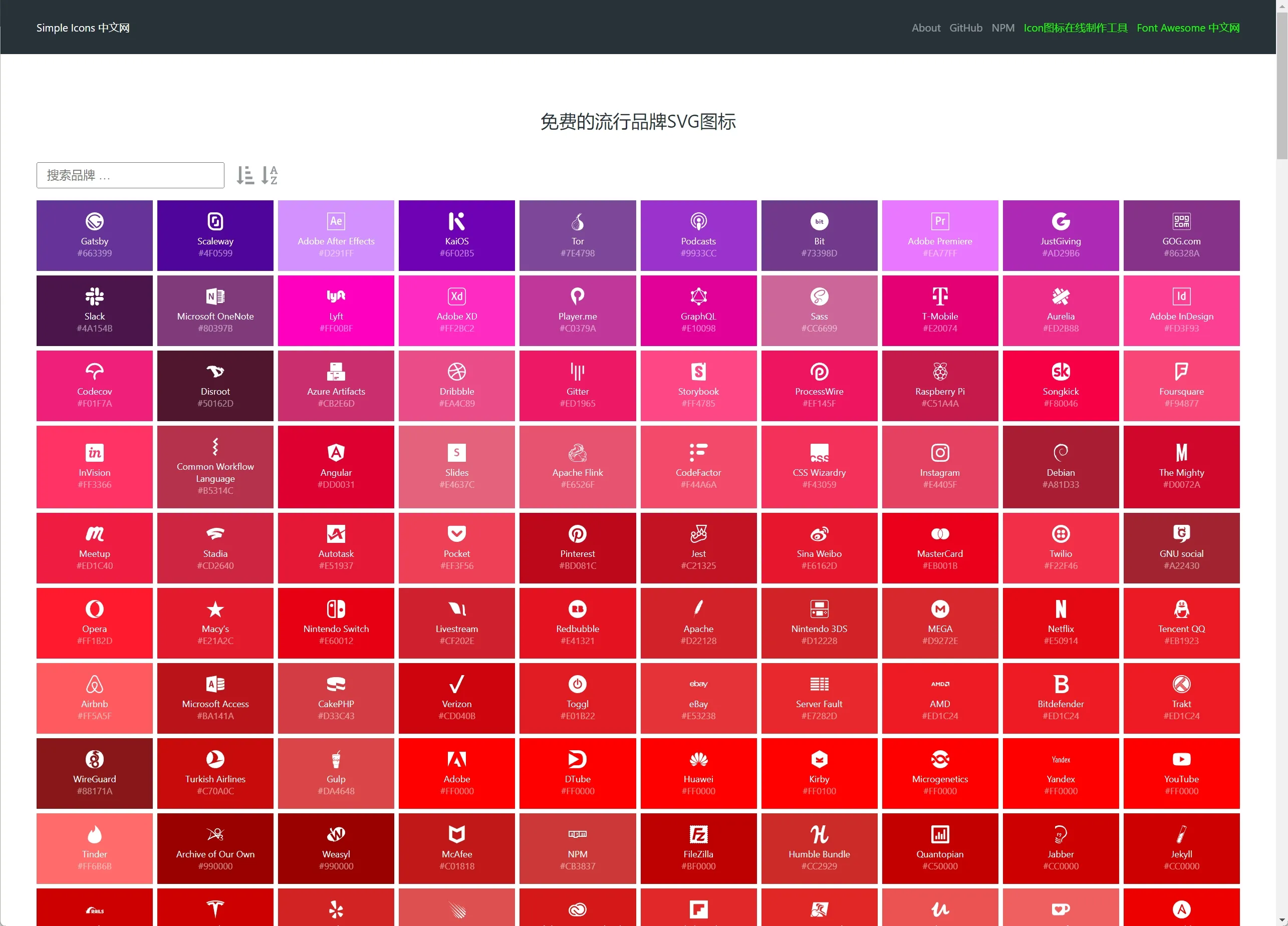Select the JustGiving #AD29B6 color tile
Screen dimensions: 1288x926
click(x=1061, y=235)
